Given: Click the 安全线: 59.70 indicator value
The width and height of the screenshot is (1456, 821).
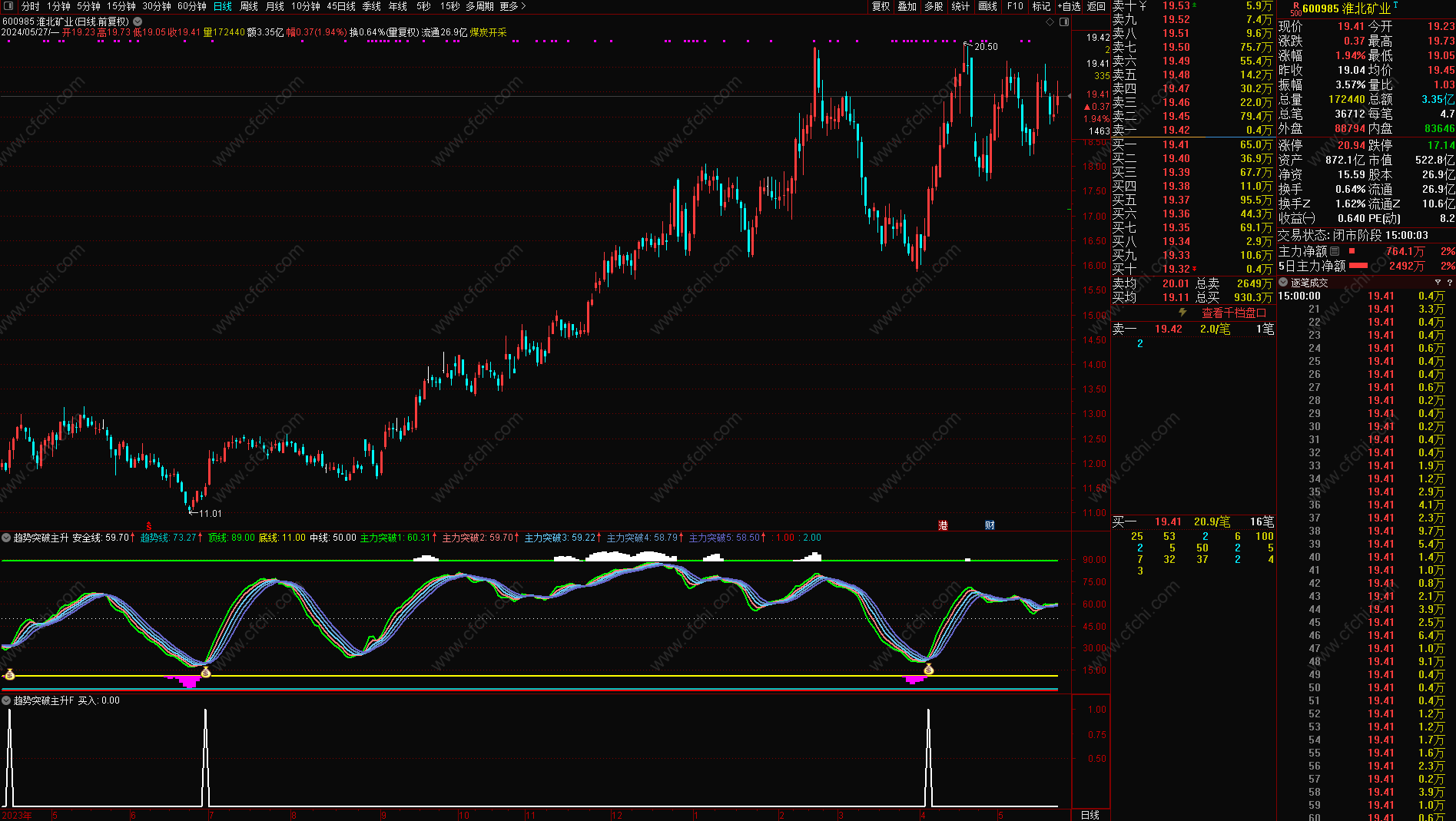Looking at the screenshot, I should pyautogui.click(x=101, y=538).
